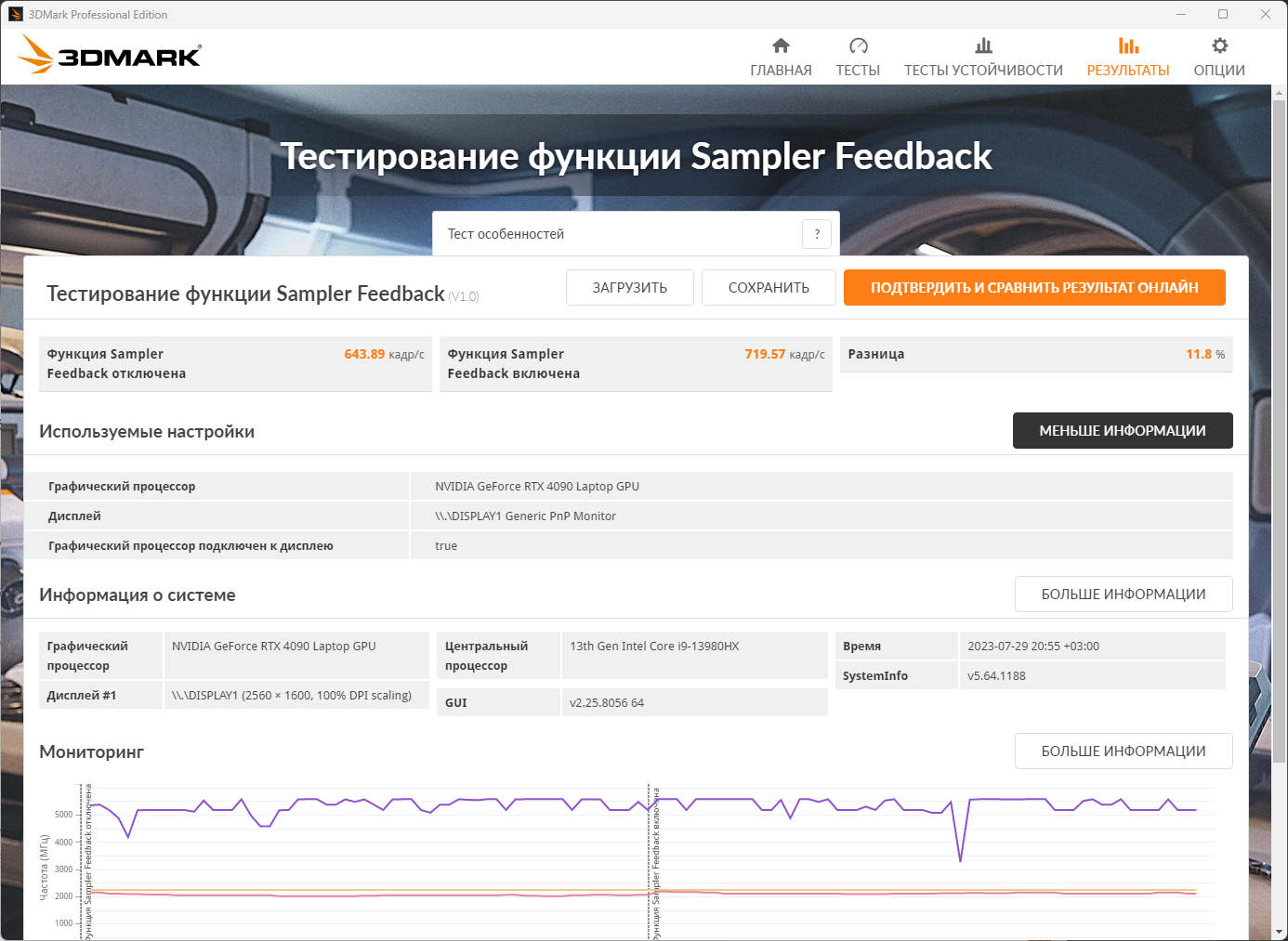
Task: Click the Используемые настройки heading
Action: tap(147, 432)
